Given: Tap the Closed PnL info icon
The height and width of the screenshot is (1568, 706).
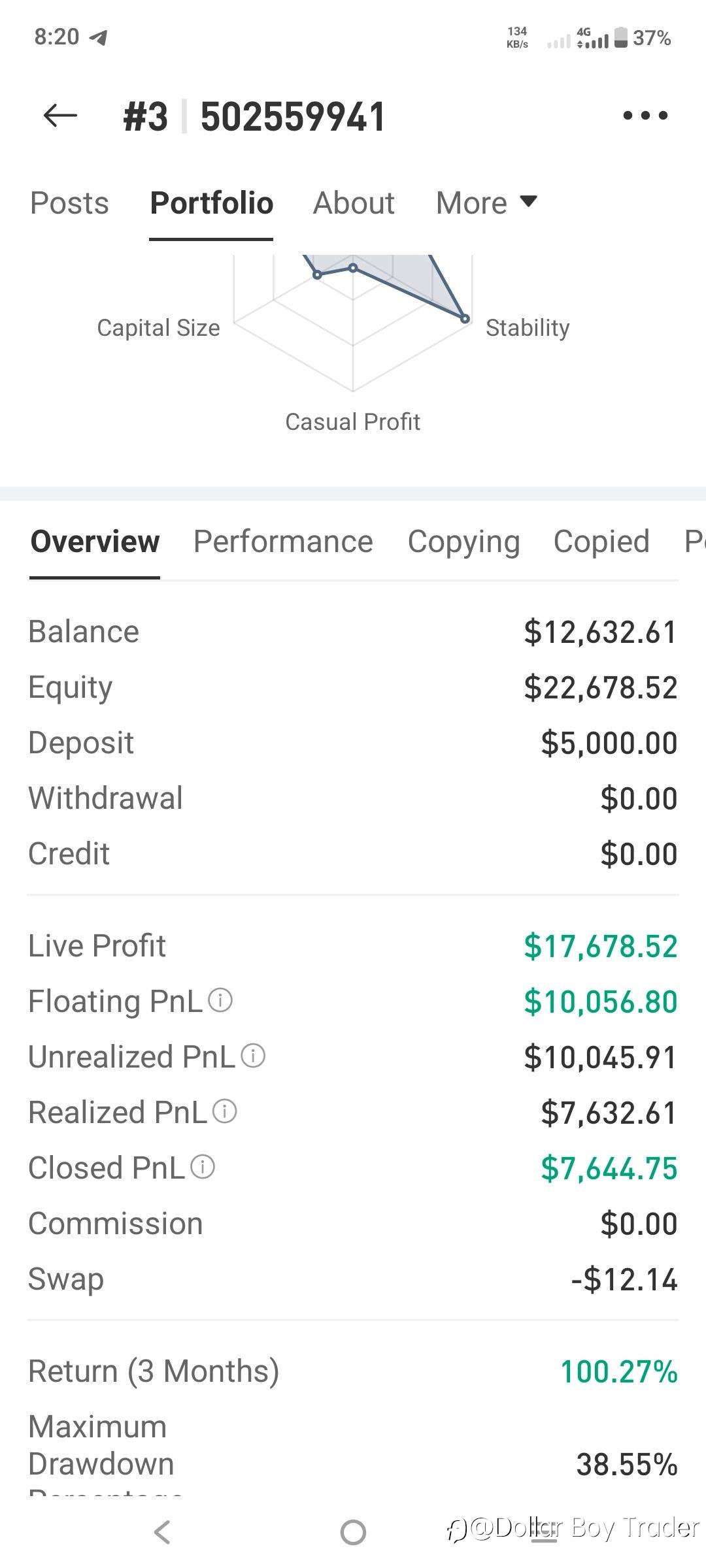Looking at the screenshot, I should [x=203, y=1167].
